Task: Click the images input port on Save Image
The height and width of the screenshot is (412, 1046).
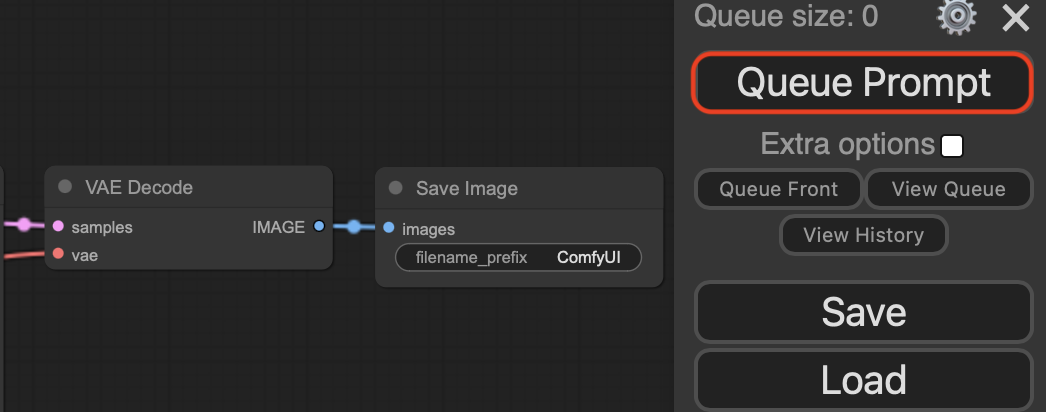Action: [389, 229]
